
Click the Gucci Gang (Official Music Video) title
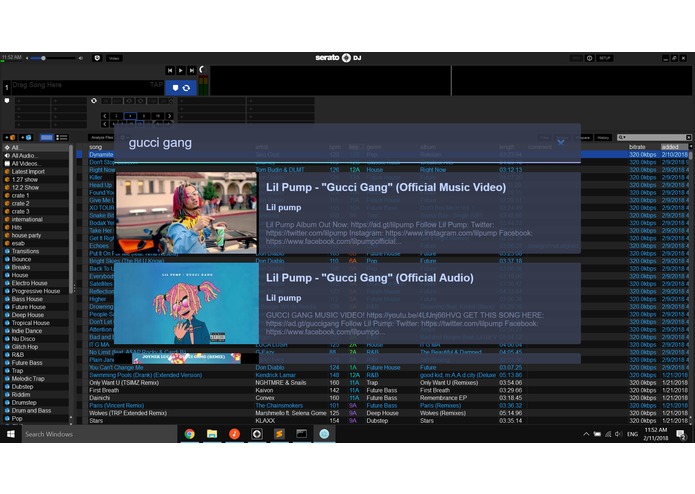[386, 187]
